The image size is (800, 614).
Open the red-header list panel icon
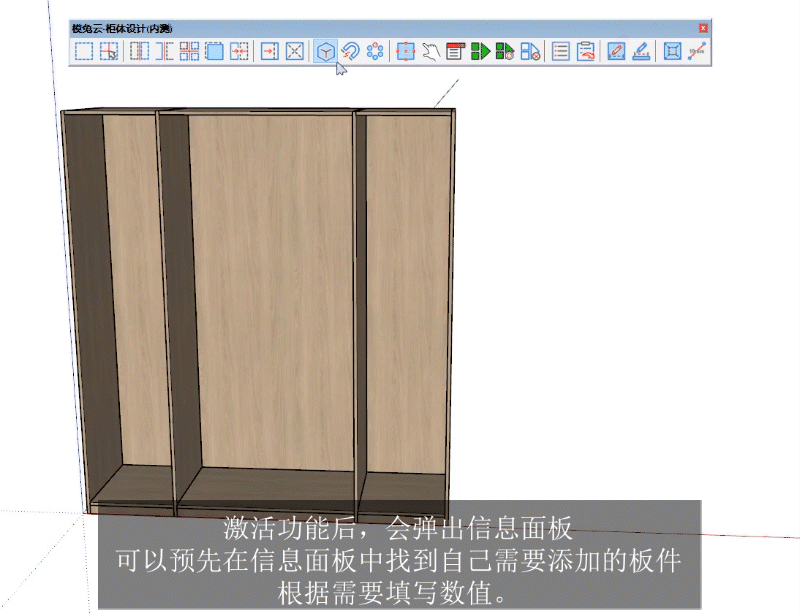click(x=455, y=51)
